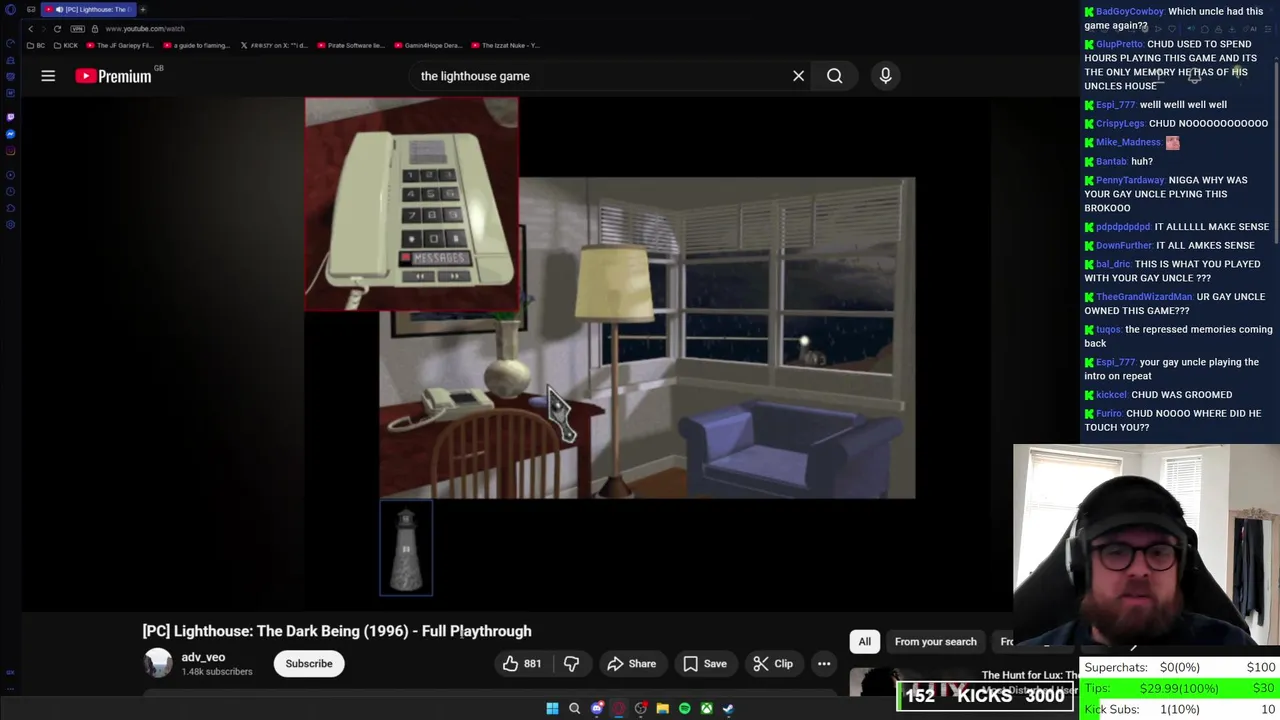Click the address bar showing www.youtube.com/watch
Viewport: 1280px width, 720px height.
click(x=145, y=28)
